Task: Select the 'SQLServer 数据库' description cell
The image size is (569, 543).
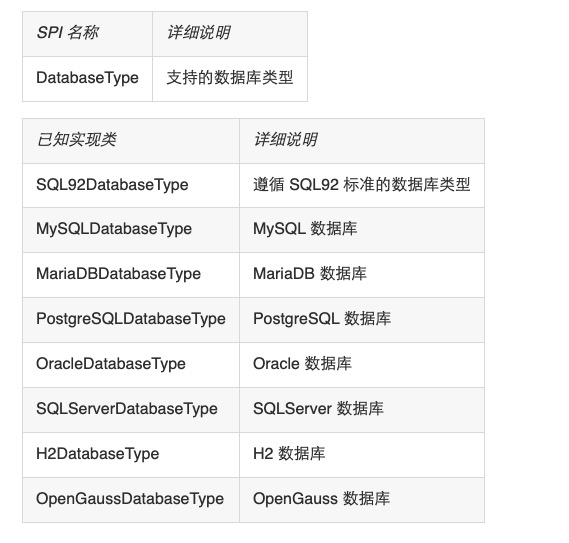Action: [x=362, y=410]
